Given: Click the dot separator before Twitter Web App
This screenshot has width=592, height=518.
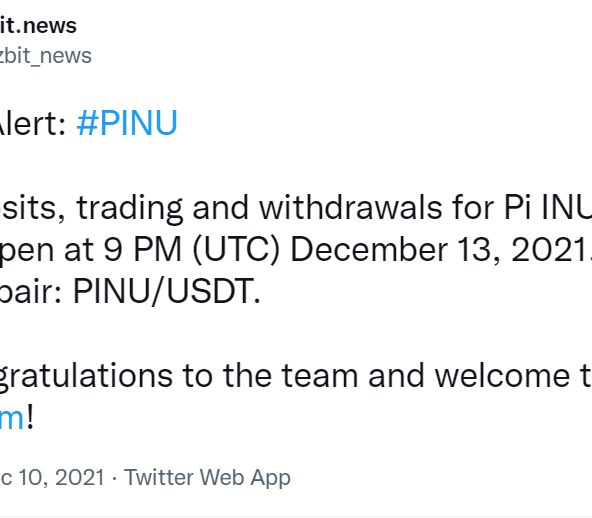Looking at the screenshot, I should coord(114,478).
